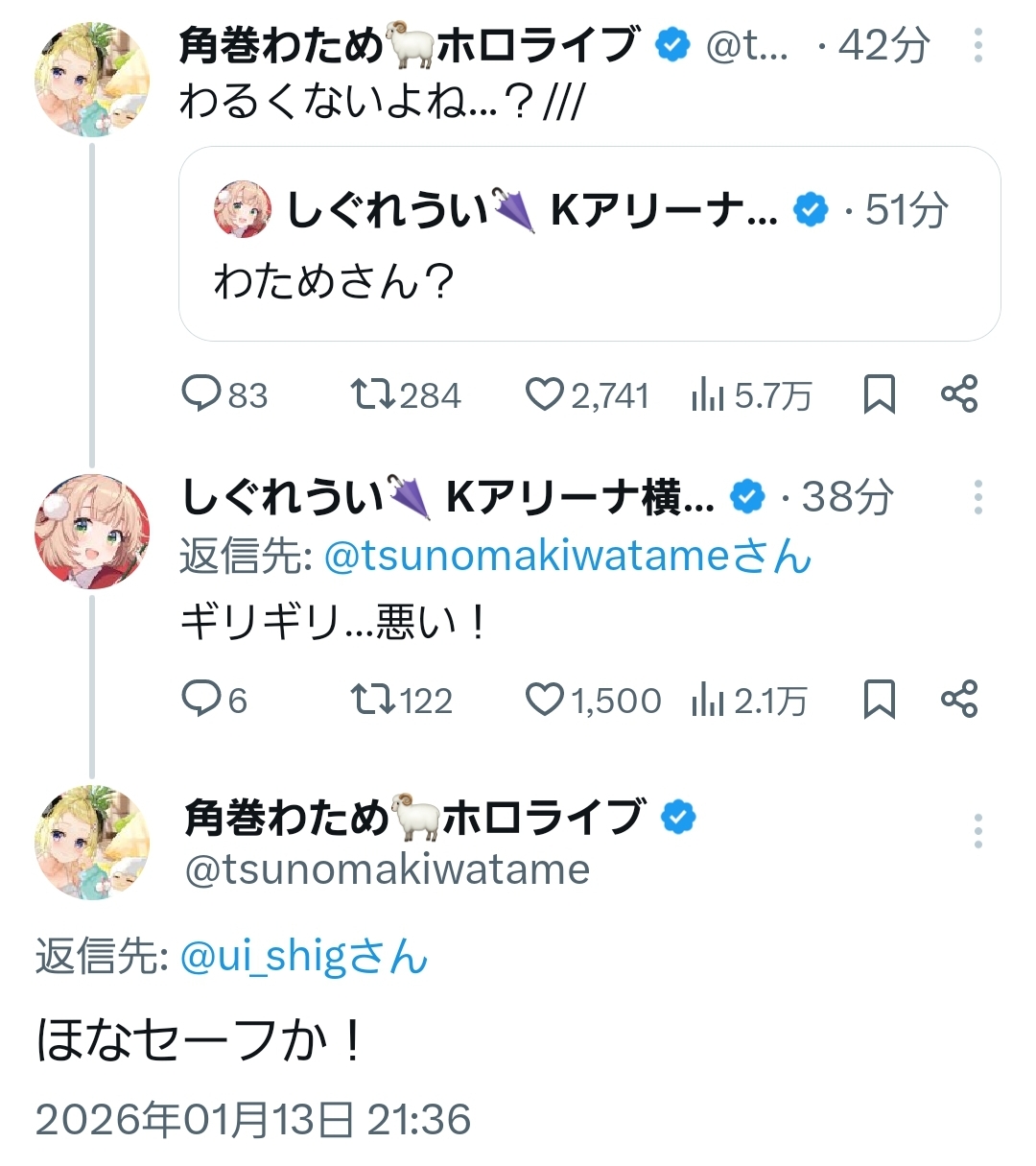Retweet the ギリギリ...悪い! reply
This screenshot has height=1166, width=1036.
[x=372, y=700]
